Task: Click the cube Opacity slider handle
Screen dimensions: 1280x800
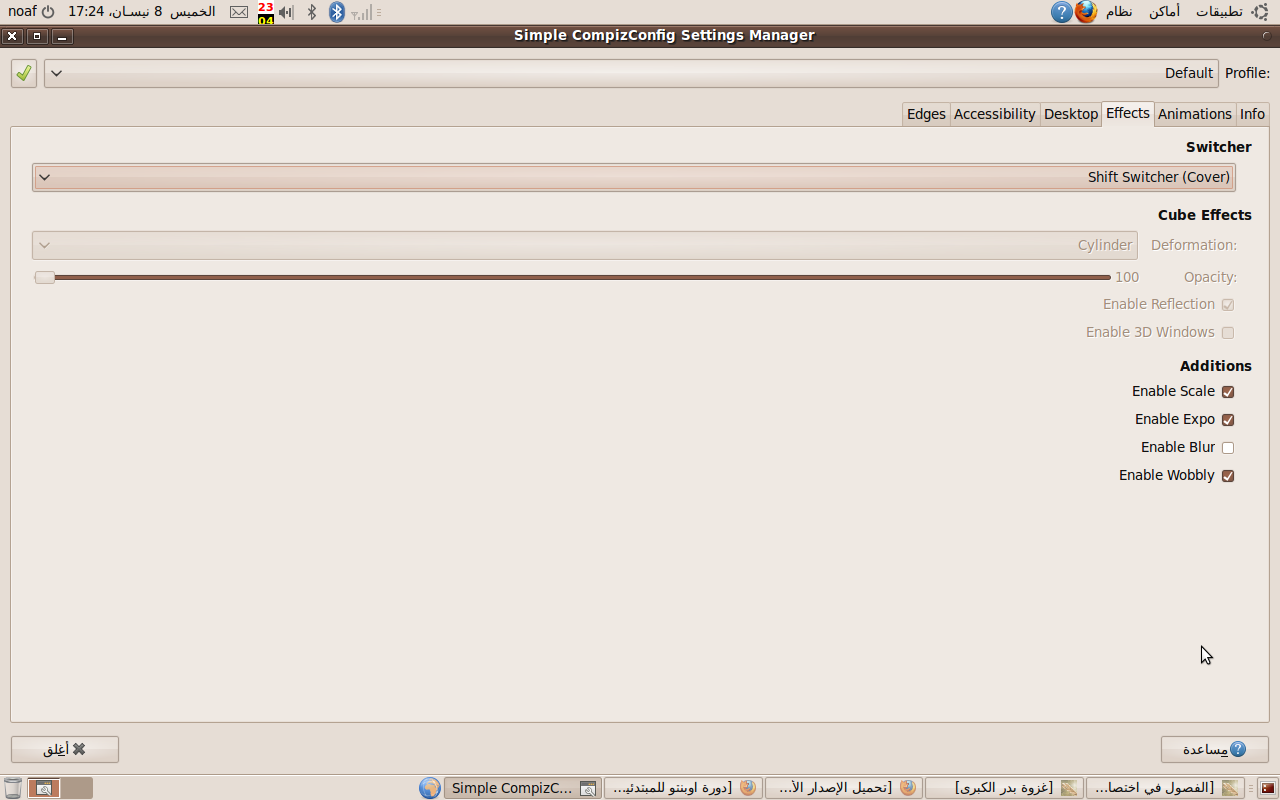Action: [x=44, y=277]
